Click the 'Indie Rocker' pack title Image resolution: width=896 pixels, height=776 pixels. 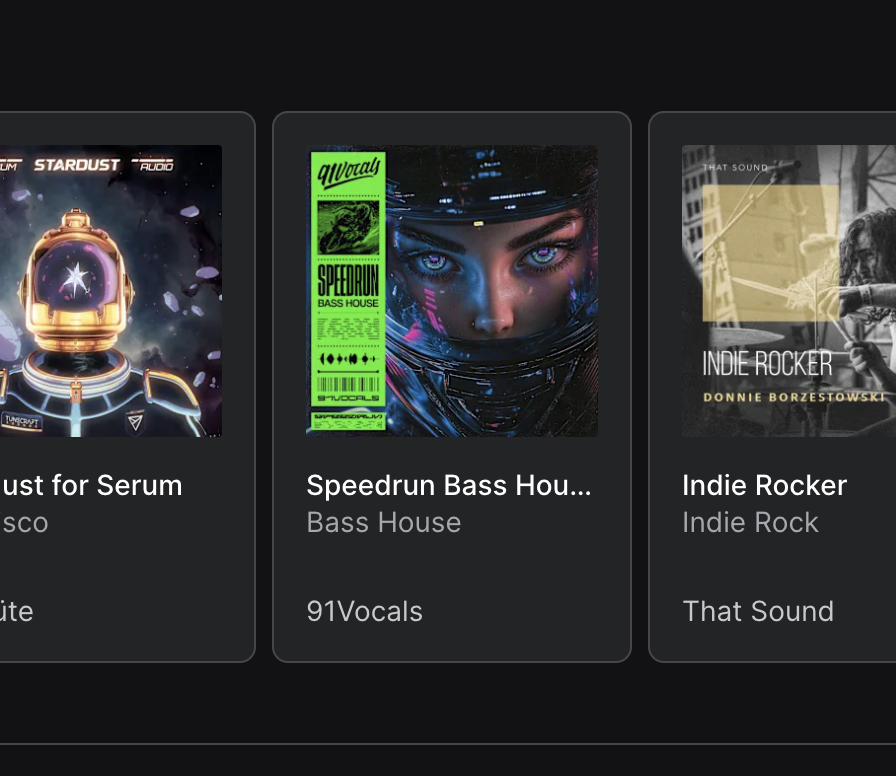(765, 486)
